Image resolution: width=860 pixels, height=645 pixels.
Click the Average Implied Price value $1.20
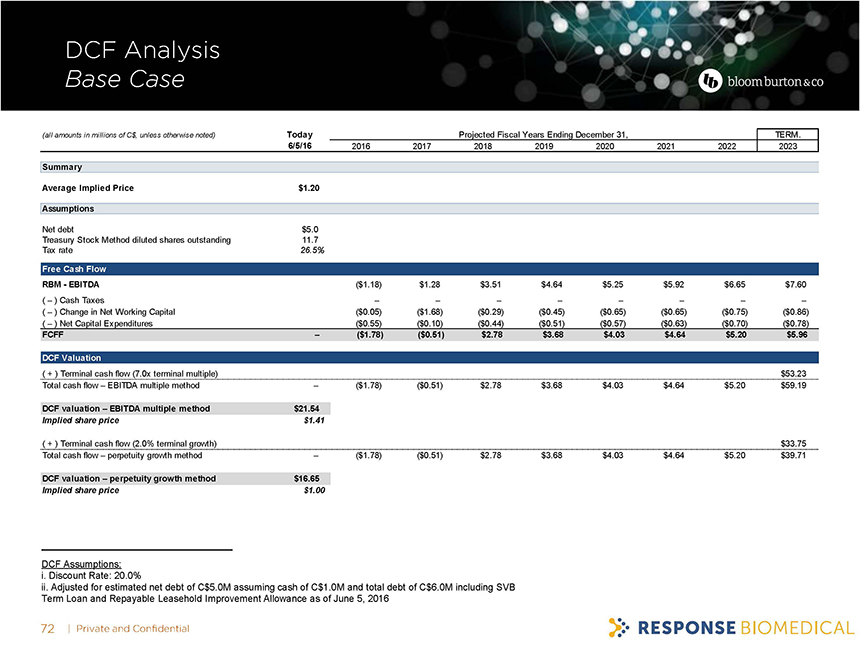click(x=309, y=188)
